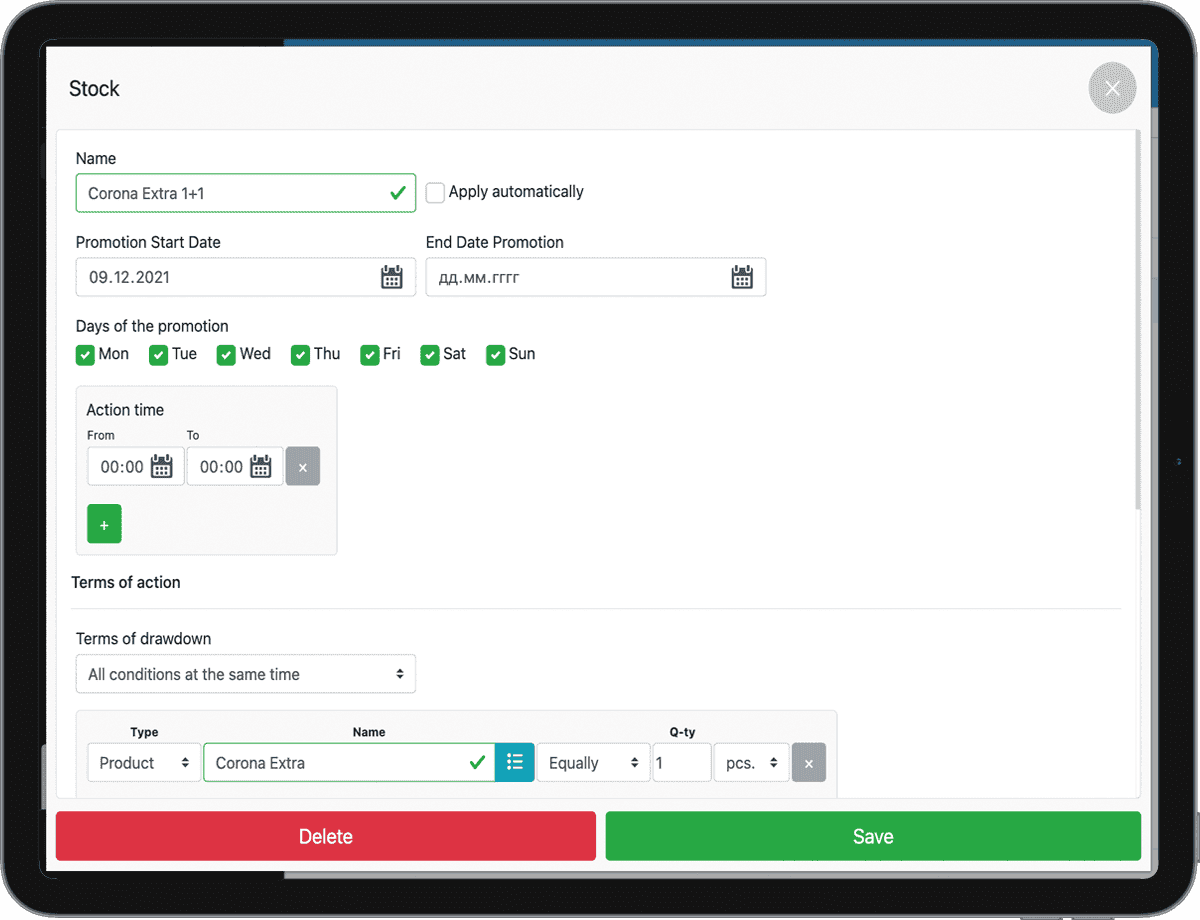Enable the Apply automatically checkbox
This screenshot has width=1200, height=920.
coord(435,193)
